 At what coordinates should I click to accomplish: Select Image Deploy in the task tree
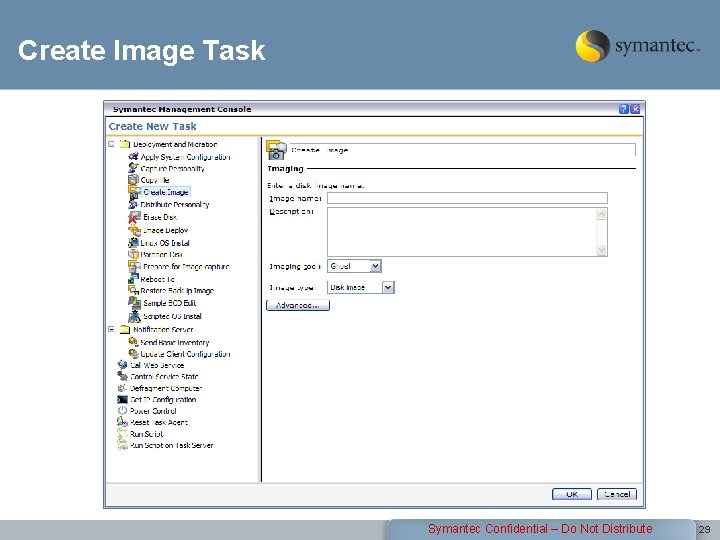click(x=165, y=230)
